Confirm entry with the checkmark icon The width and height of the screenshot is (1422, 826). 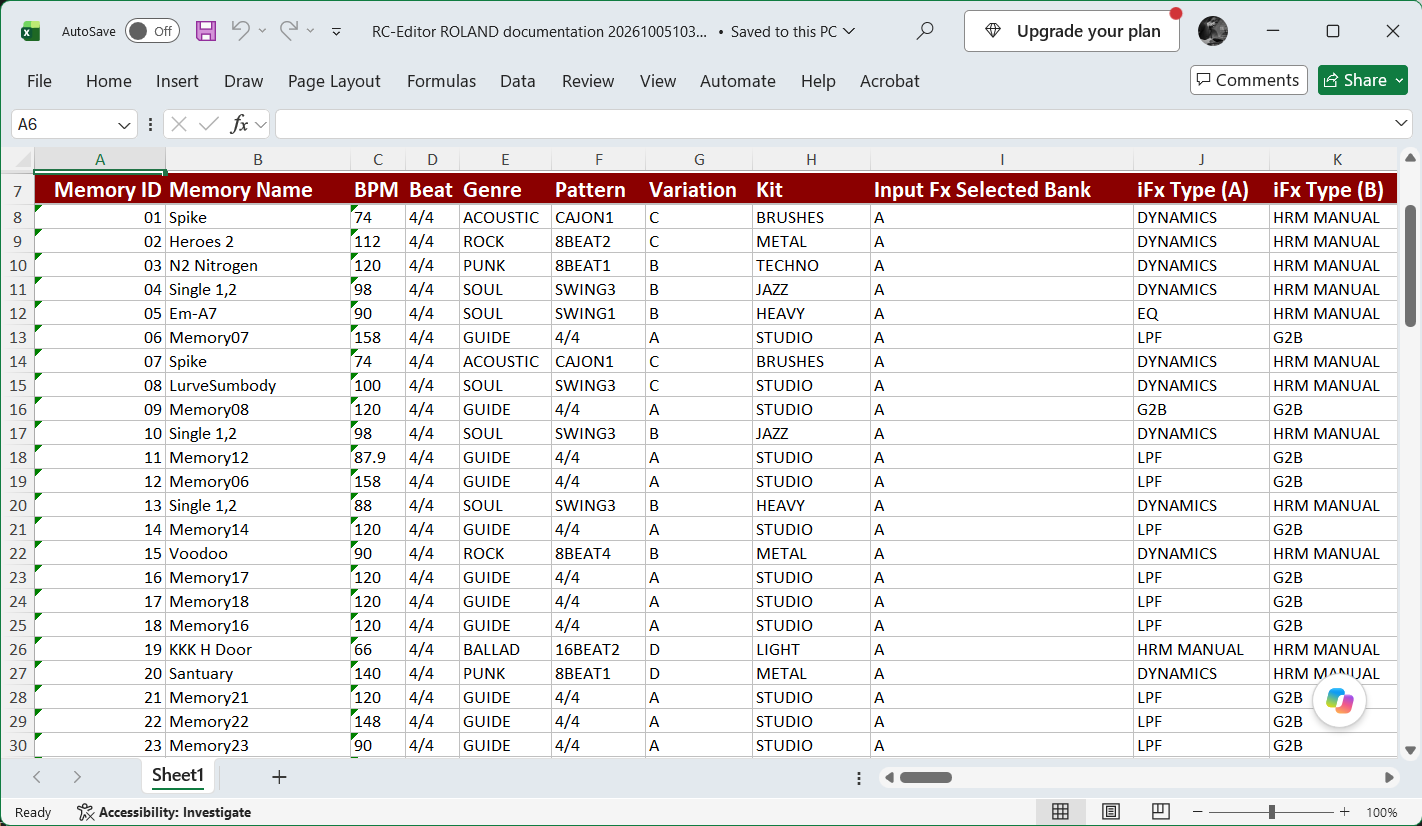[x=209, y=124]
